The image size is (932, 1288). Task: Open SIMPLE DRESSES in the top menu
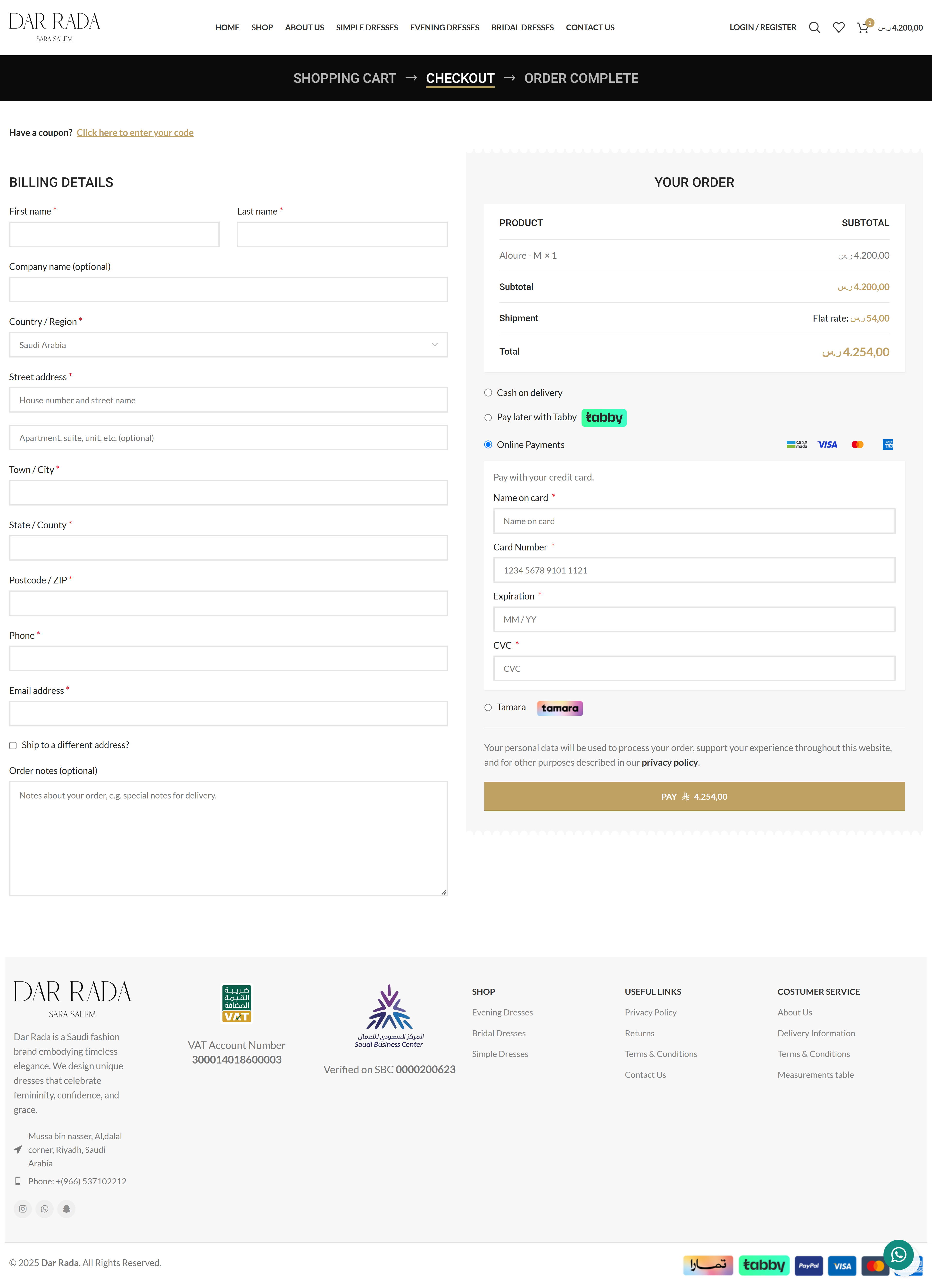point(367,27)
